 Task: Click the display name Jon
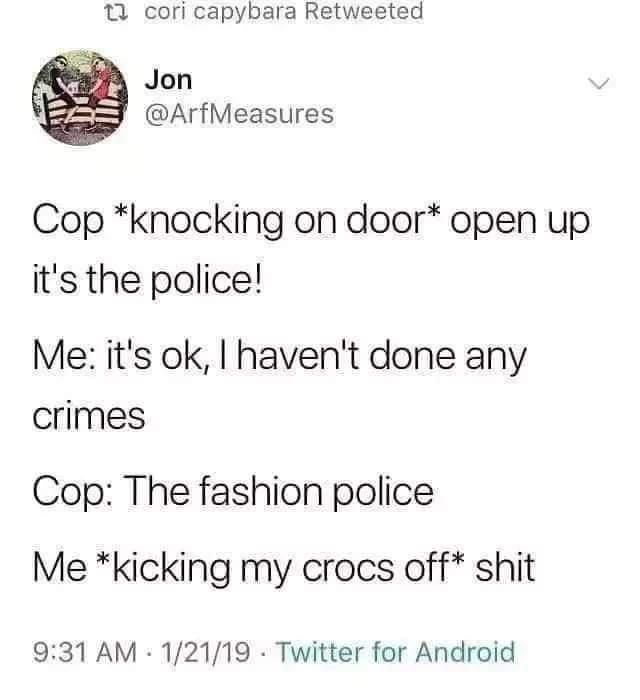(168, 80)
